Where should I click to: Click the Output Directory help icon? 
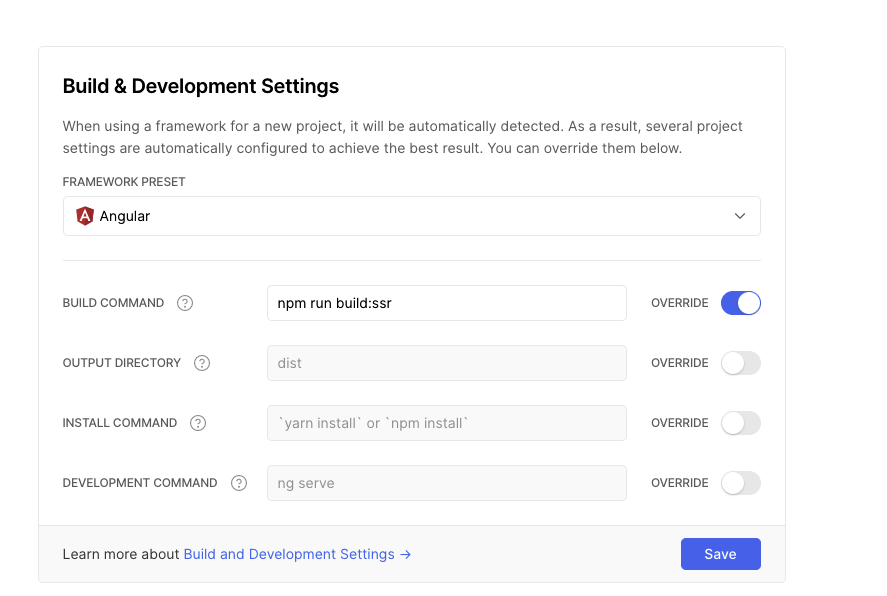click(x=202, y=363)
